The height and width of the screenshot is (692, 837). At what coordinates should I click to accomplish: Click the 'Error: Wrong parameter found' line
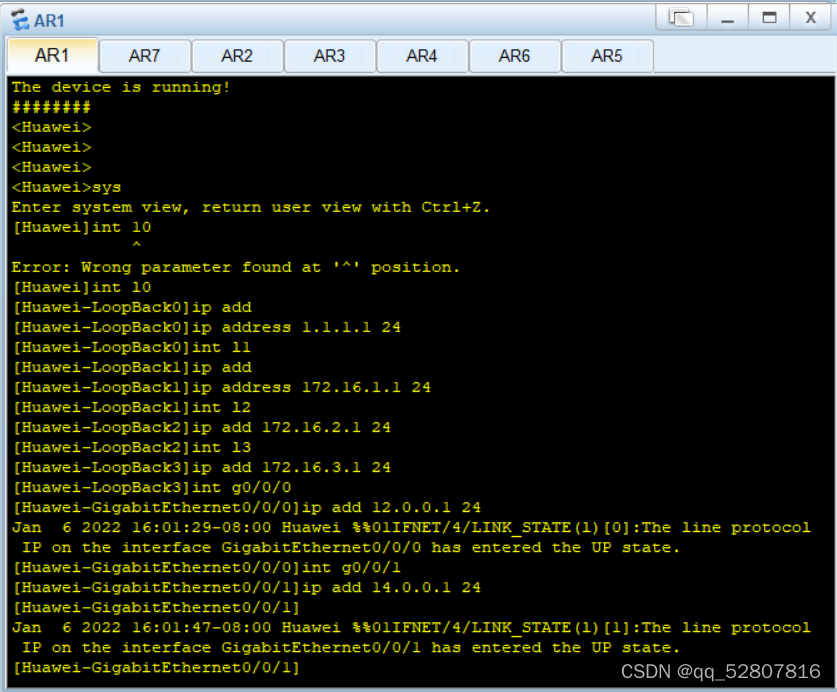click(x=235, y=267)
